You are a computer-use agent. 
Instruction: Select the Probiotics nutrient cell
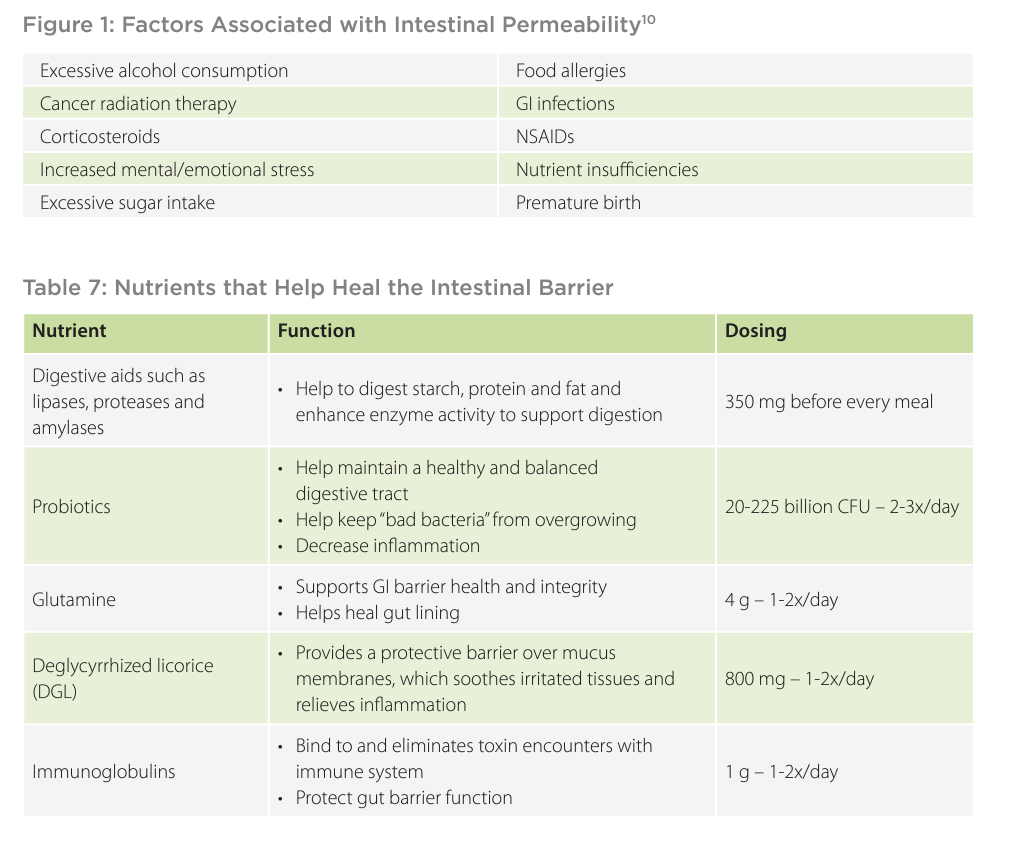[x=72, y=506]
